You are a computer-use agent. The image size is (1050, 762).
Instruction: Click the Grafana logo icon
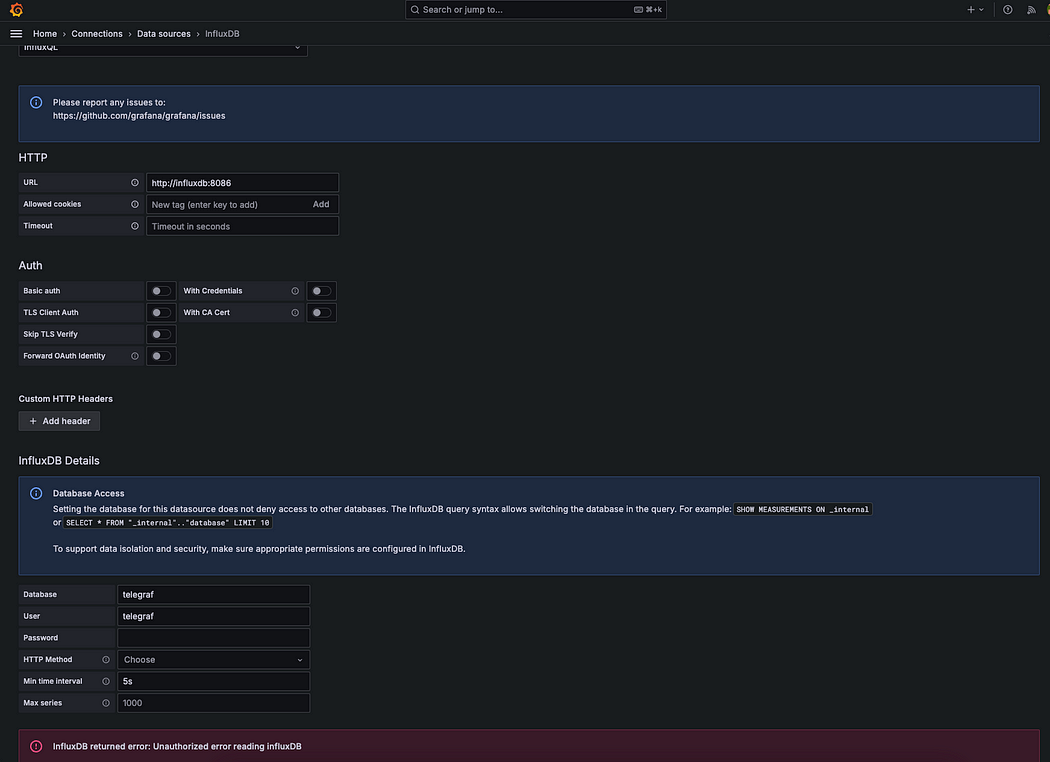(16, 9)
